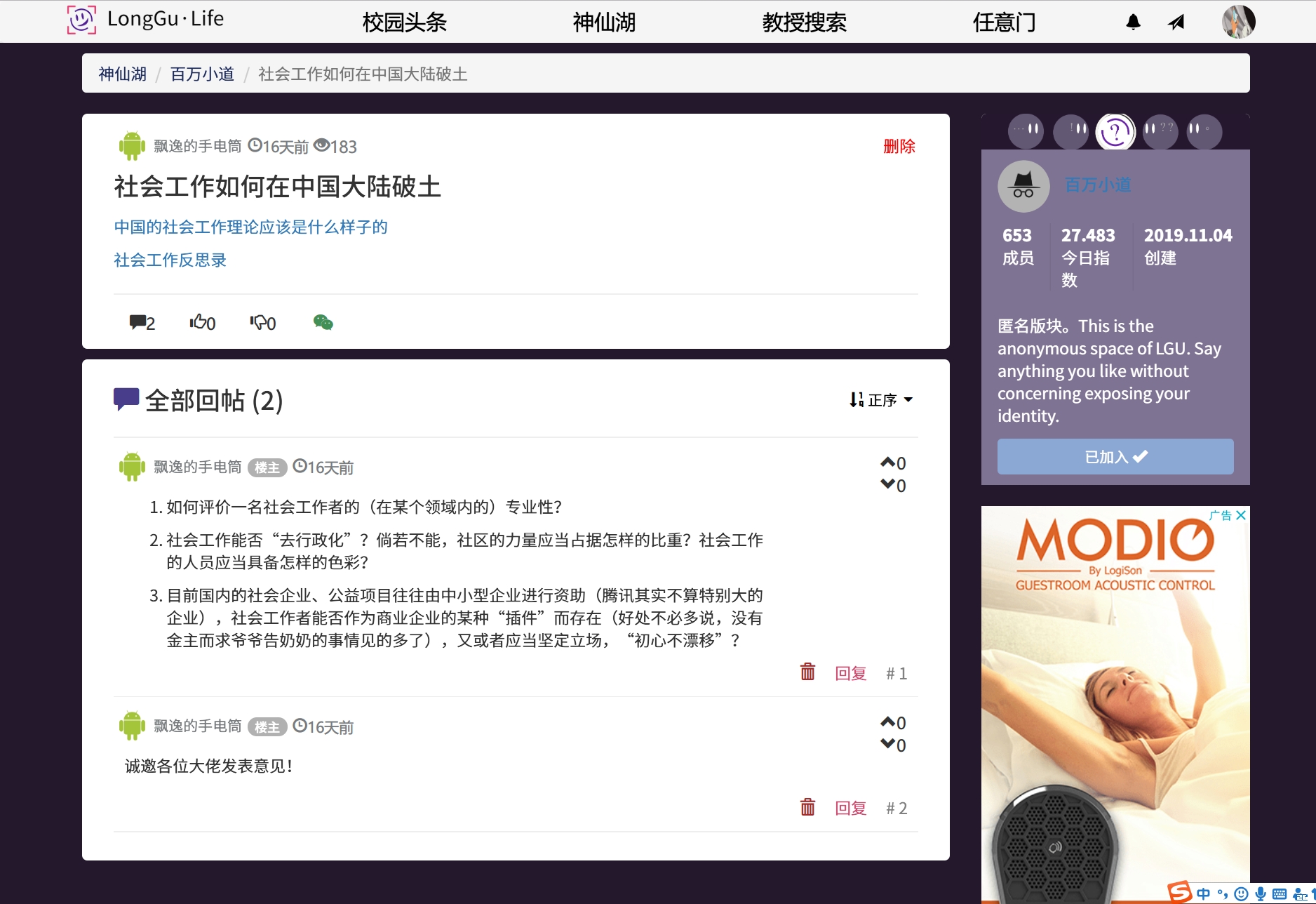The width and height of the screenshot is (1316, 904).
Task: Toggle the 已加入 joined button
Action: [1115, 457]
